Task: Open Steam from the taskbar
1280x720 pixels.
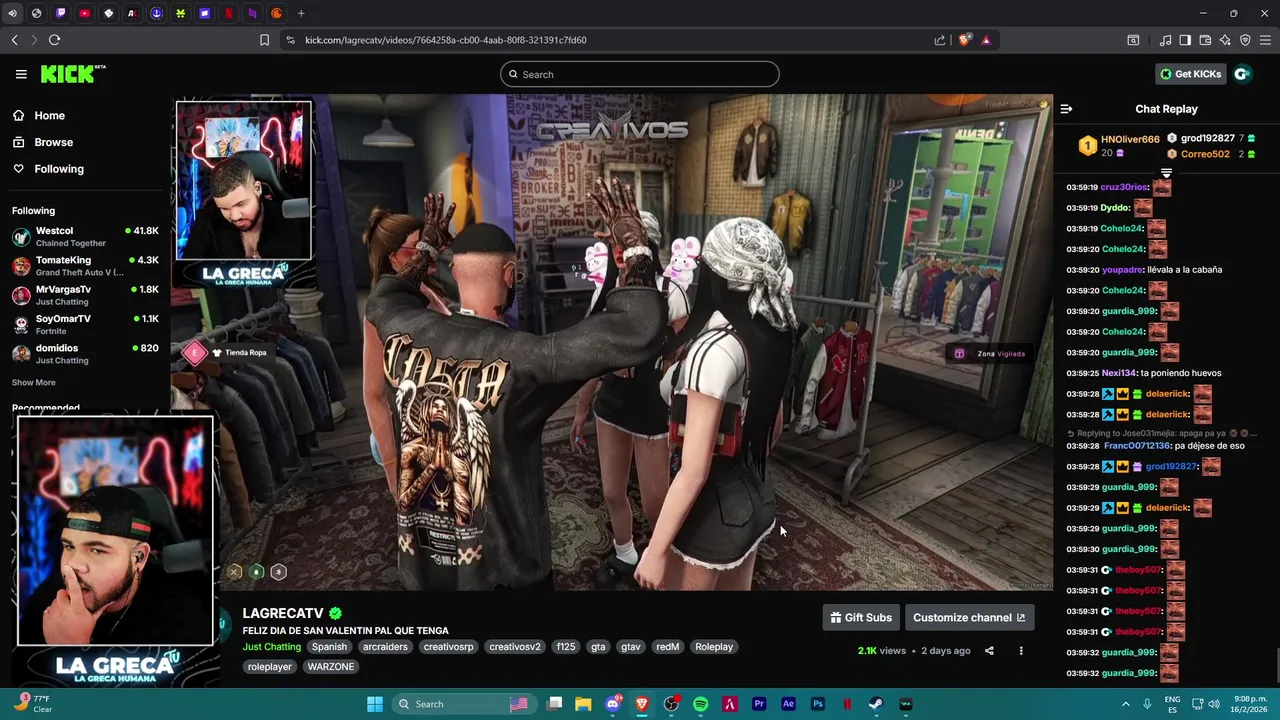Action: coord(876,704)
